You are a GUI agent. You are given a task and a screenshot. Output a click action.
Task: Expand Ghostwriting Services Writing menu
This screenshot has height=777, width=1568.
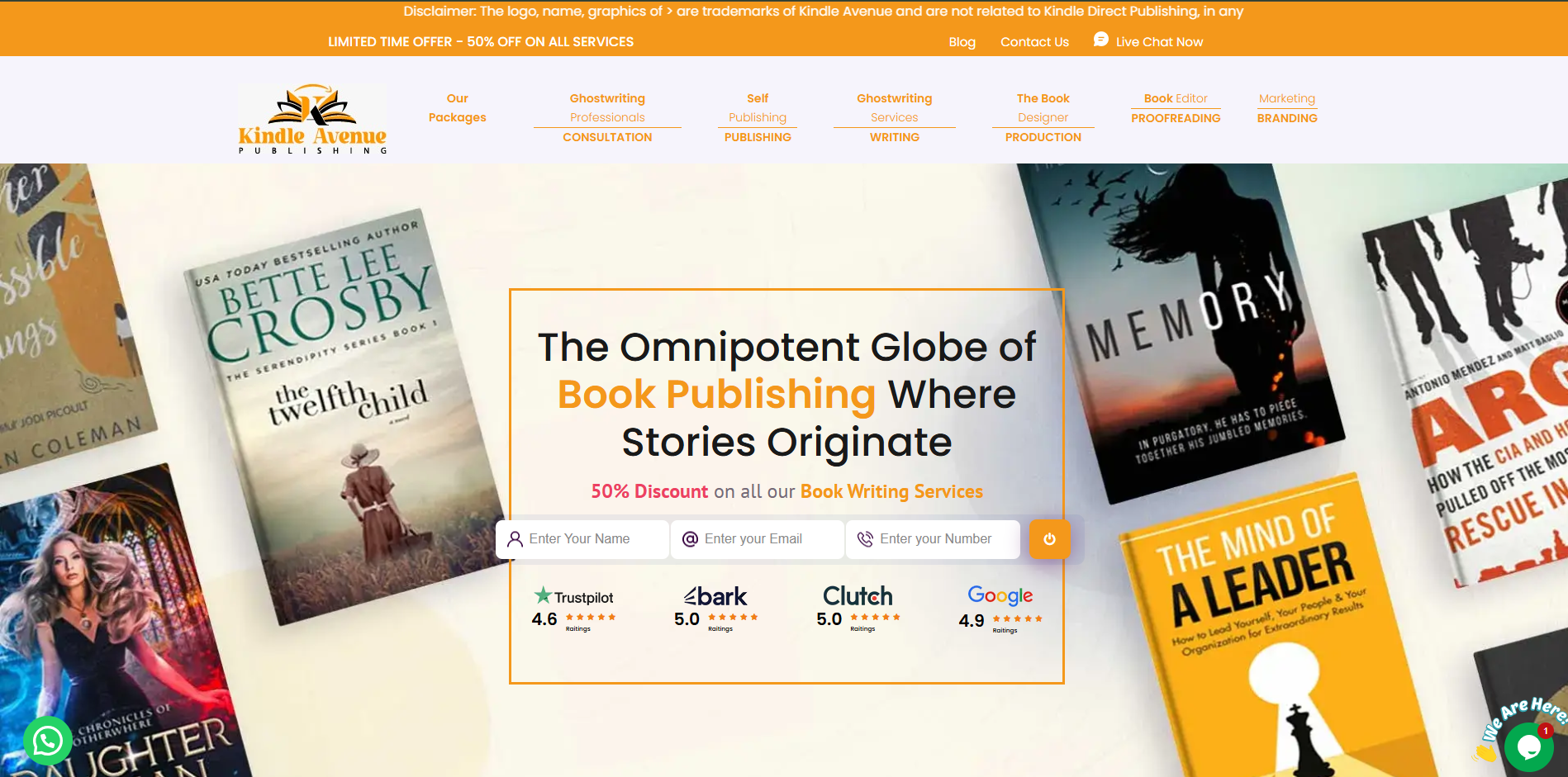(894, 117)
